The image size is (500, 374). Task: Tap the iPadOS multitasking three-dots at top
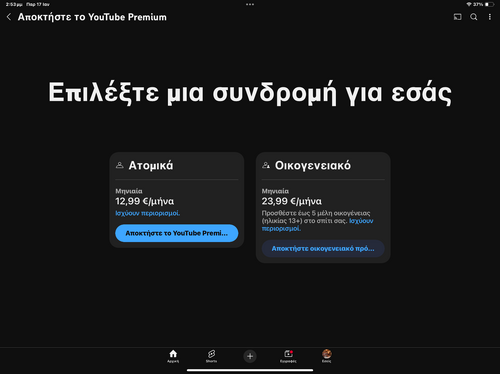pyautogui.click(x=250, y=4)
